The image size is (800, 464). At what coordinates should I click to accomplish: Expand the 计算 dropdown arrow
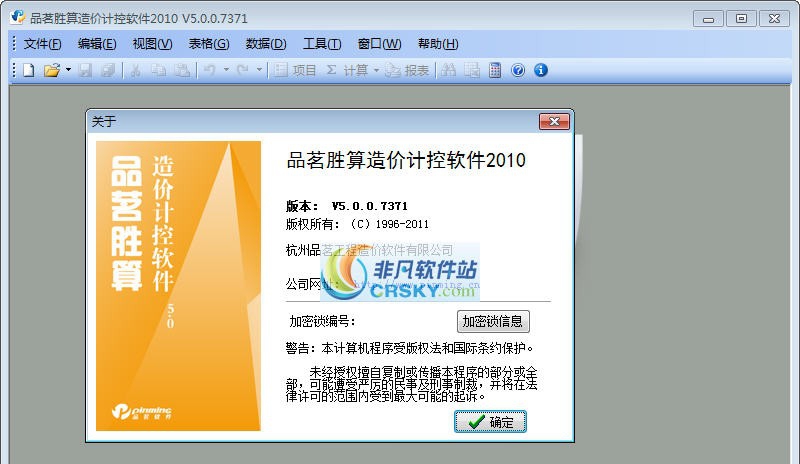tap(377, 70)
